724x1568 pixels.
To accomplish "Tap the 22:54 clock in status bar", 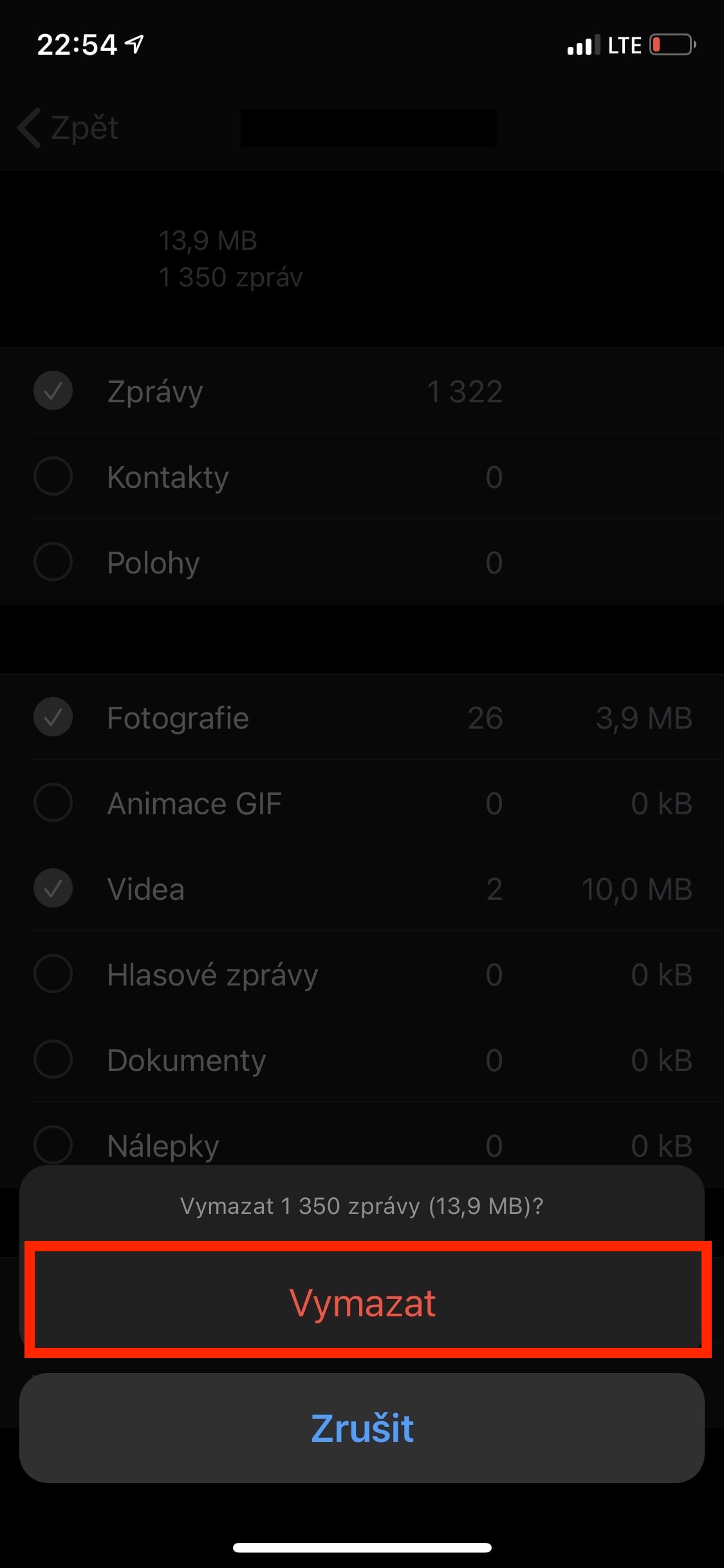I will [77, 45].
